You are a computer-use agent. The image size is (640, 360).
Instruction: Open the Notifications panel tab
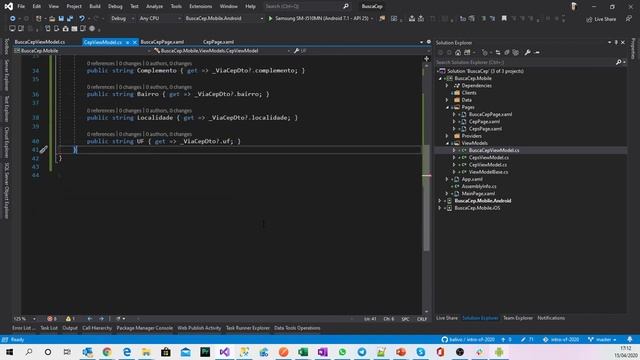(551, 318)
